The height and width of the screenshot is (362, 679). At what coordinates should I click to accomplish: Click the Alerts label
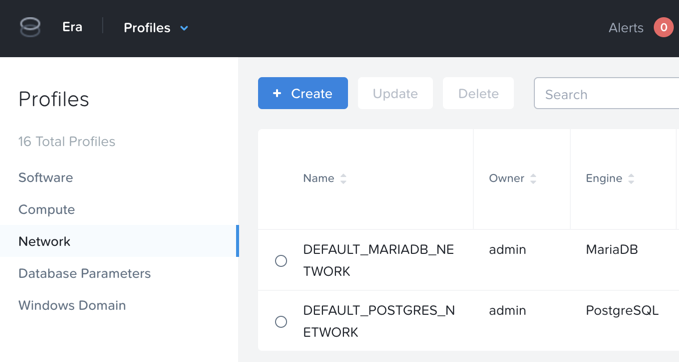click(x=626, y=28)
